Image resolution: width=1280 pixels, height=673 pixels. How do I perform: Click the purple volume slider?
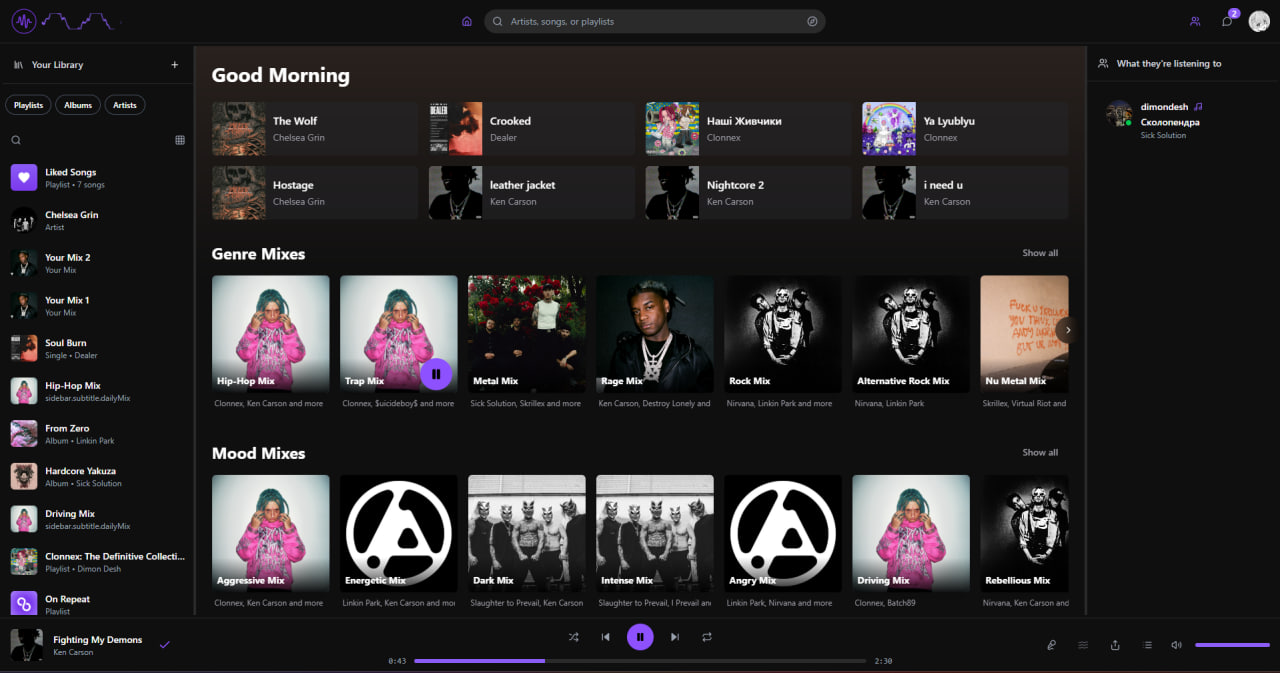pos(1232,645)
